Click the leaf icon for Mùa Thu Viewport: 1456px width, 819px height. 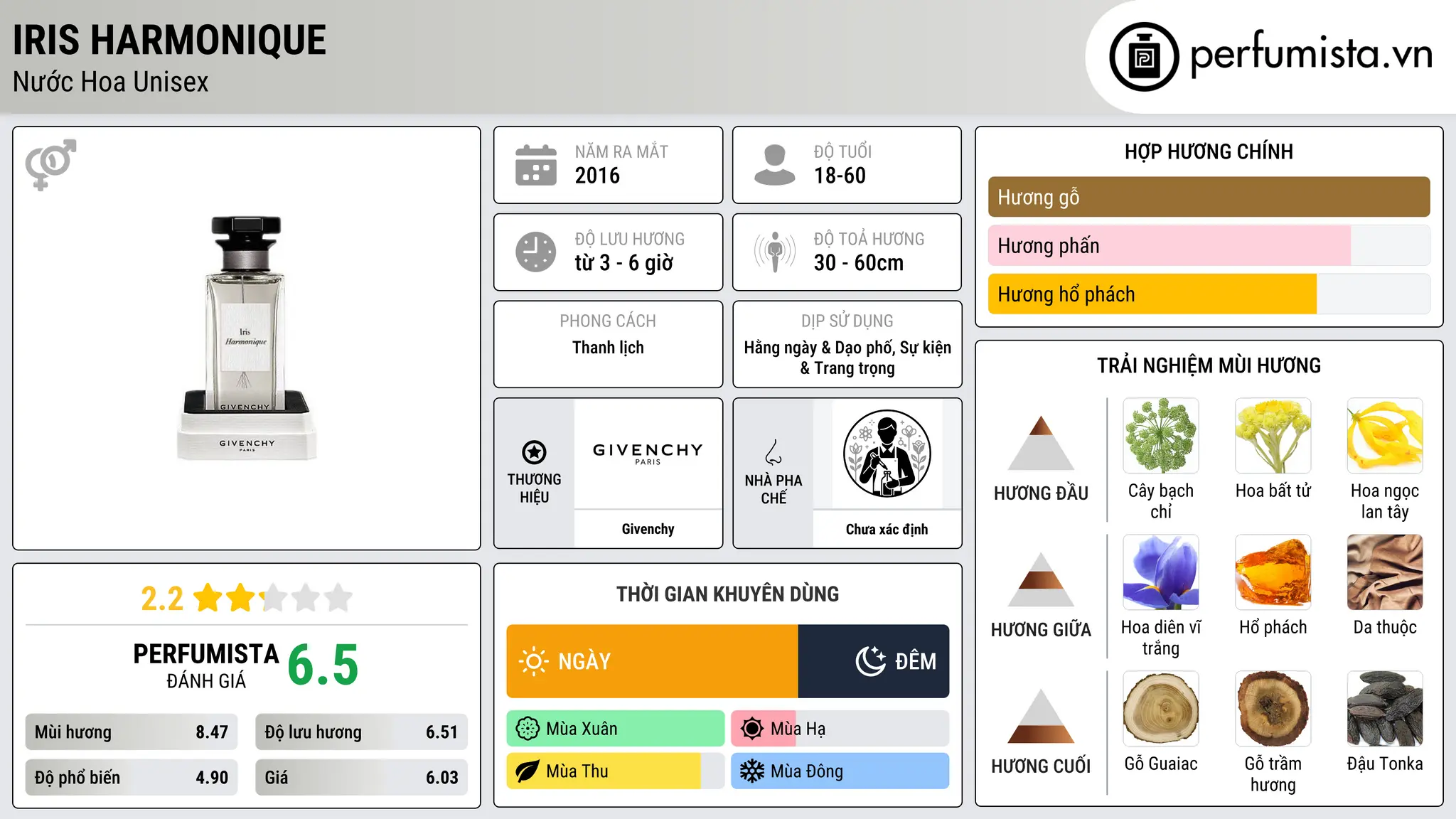pos(528,771)
